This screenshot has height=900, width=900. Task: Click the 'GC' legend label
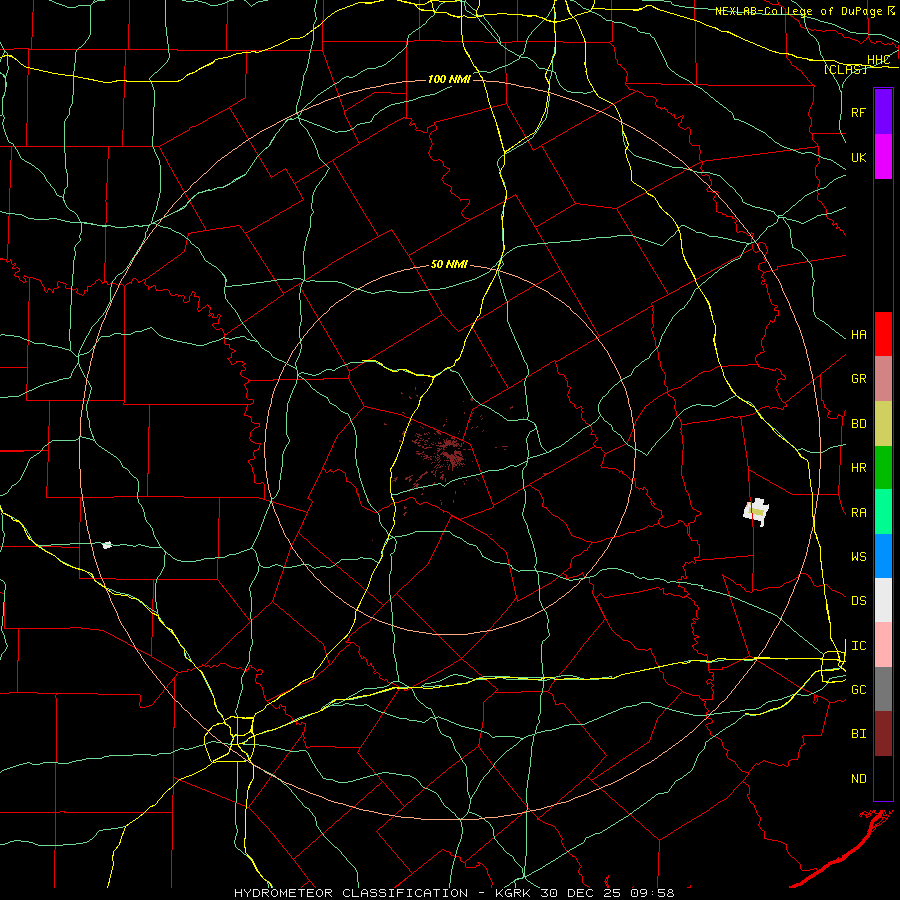(858, 689)
